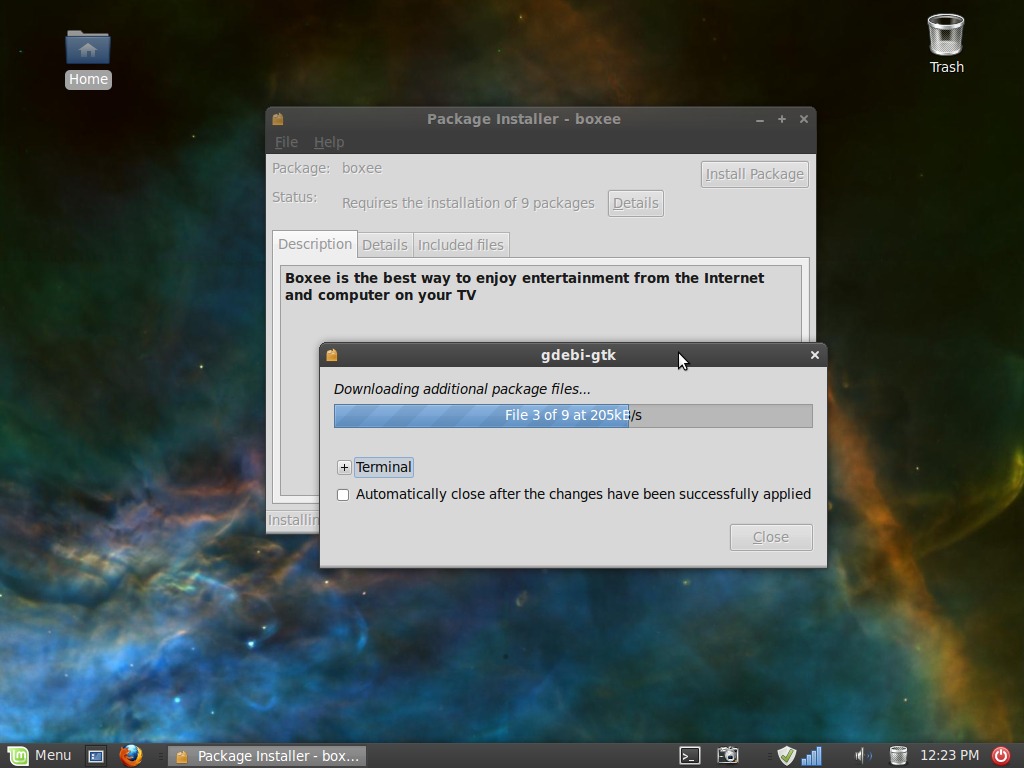1024x768 pixels.
Task: Click the screenshot camera icon in the tray
Action: pyautogui.click(x=728, y=756)
